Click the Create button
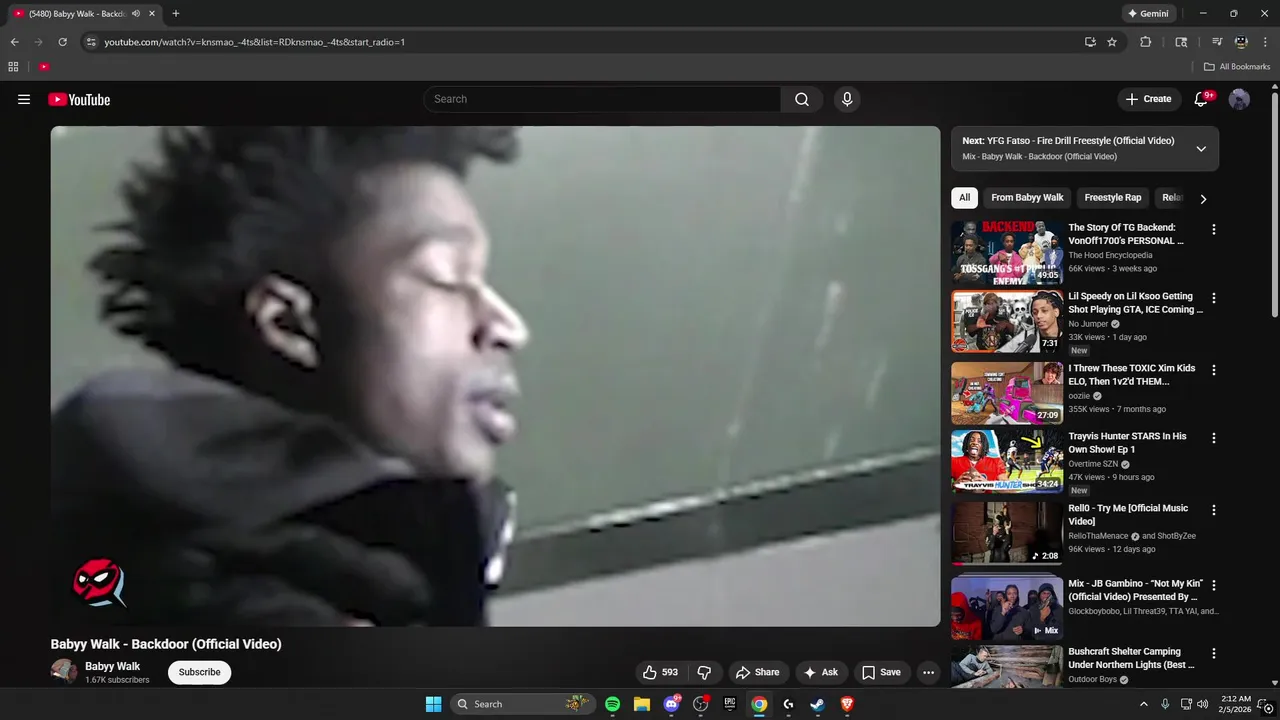1280x720 pixels. click(x=1148, y=99)
